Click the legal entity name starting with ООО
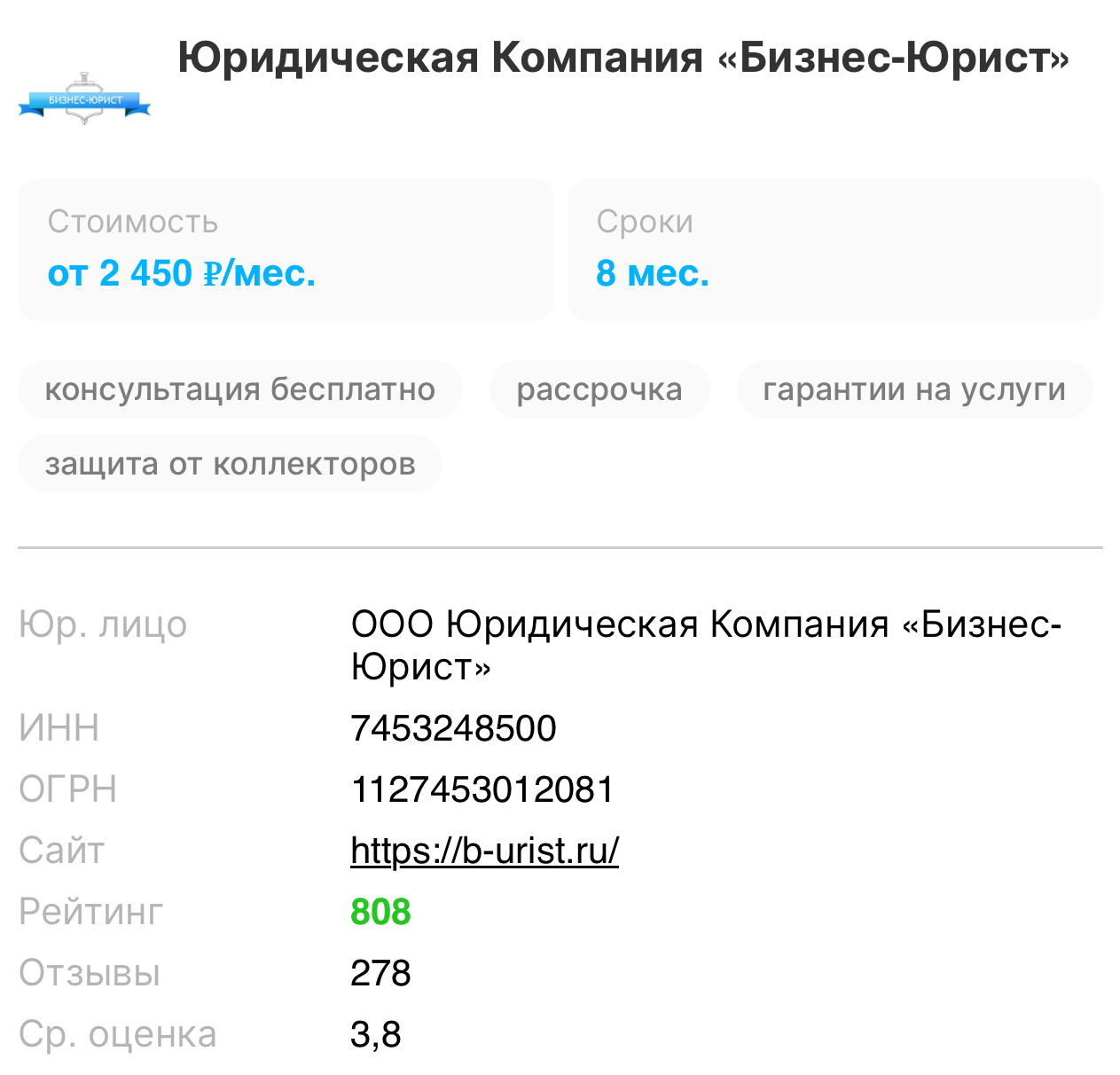Viewport: 1120px width, 1075px height. point(705,645)
